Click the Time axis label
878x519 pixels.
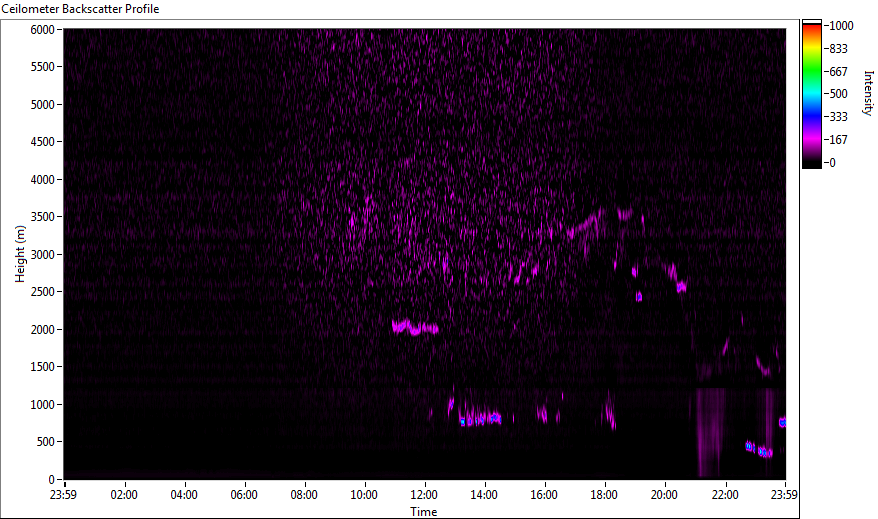point(423,512)
